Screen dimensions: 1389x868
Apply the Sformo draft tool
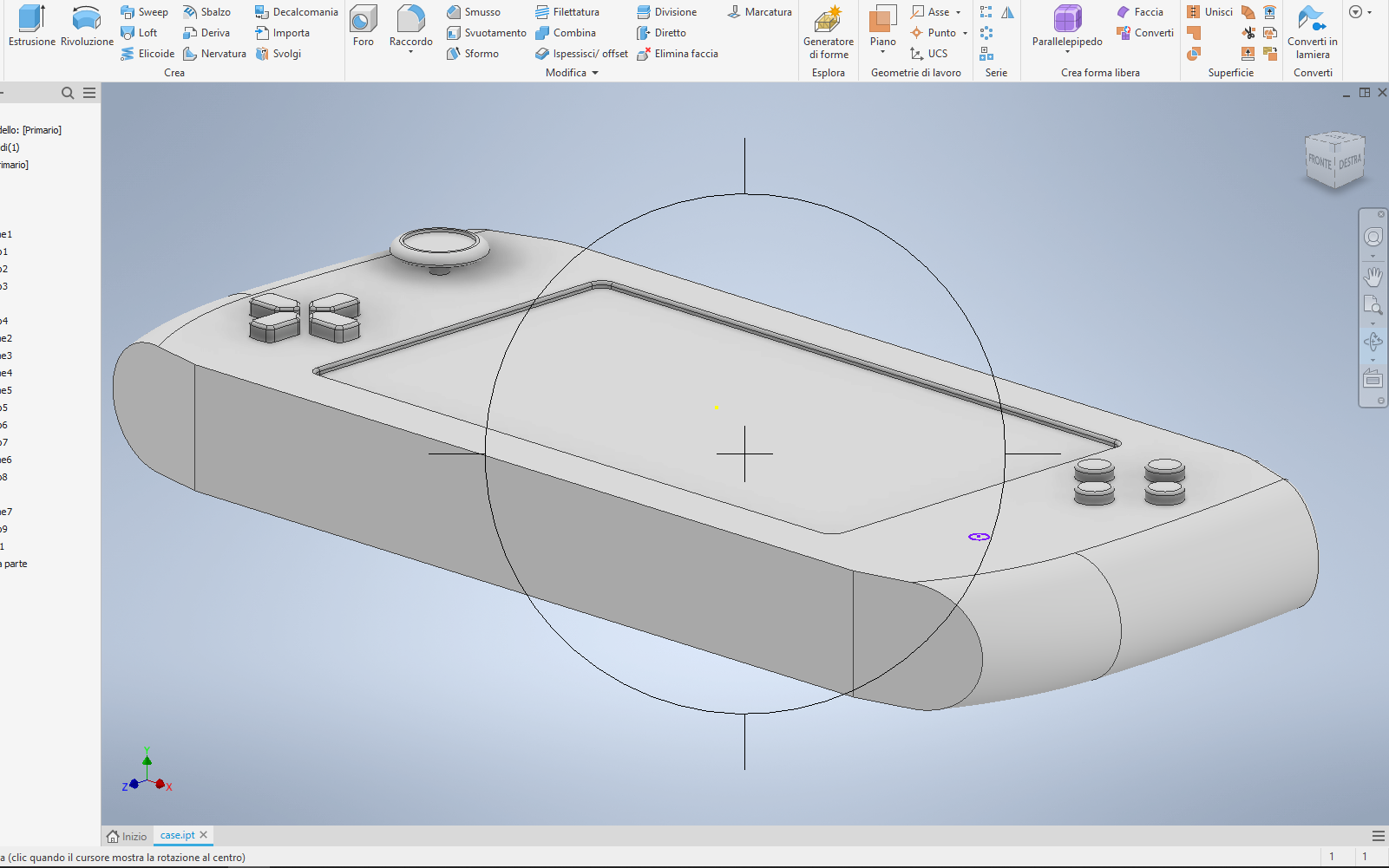[x=472, y=54]
